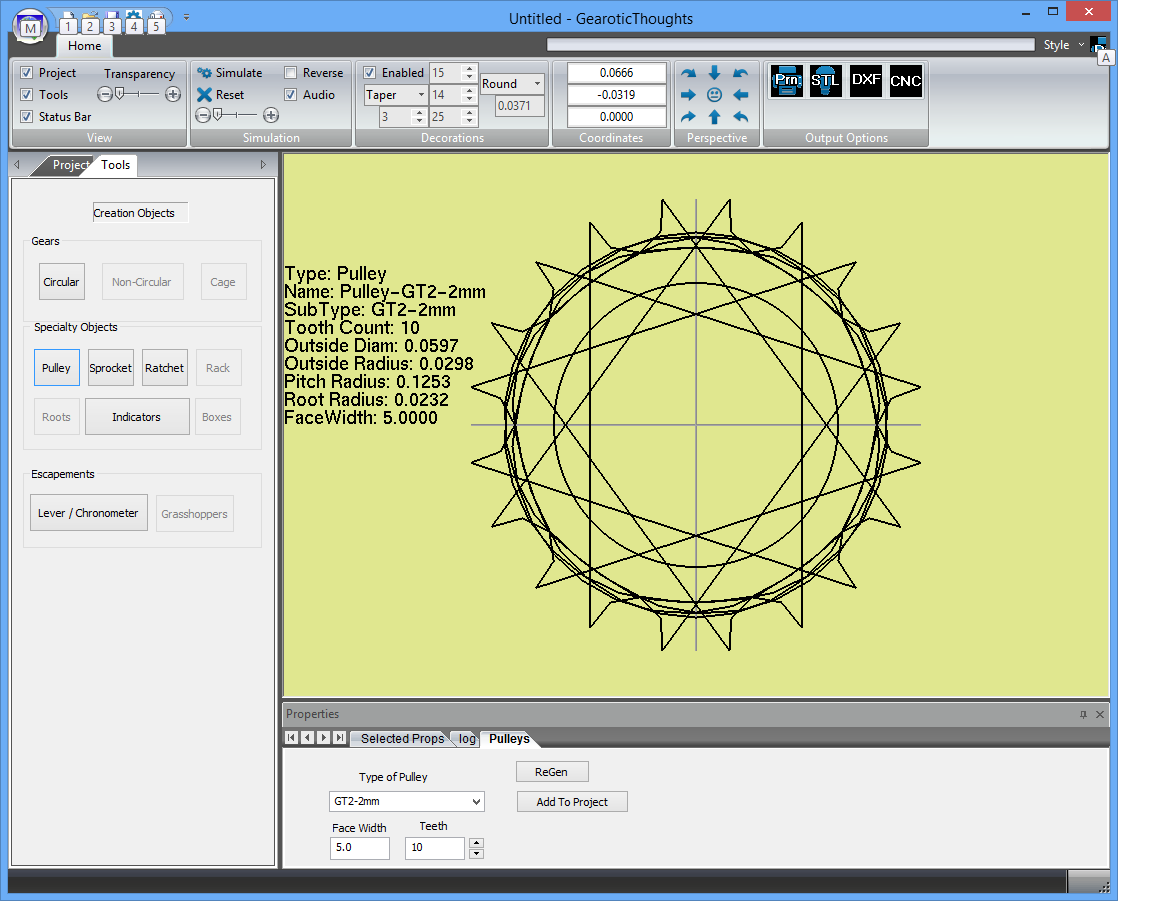1152x901 pixels.
Task: Click the Sprocket creation button
Action: [110, 368]
